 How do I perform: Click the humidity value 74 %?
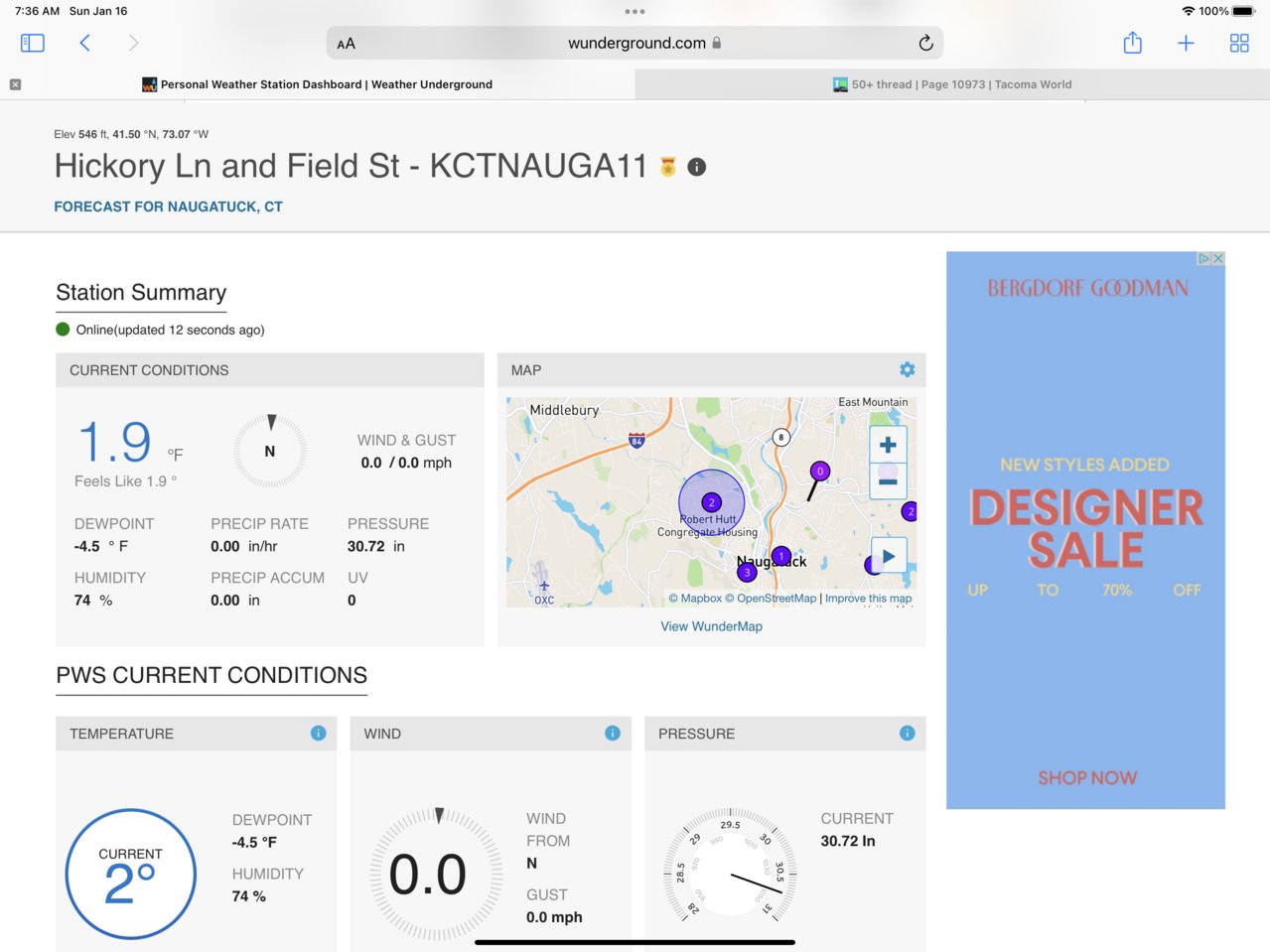coord(93,600)
